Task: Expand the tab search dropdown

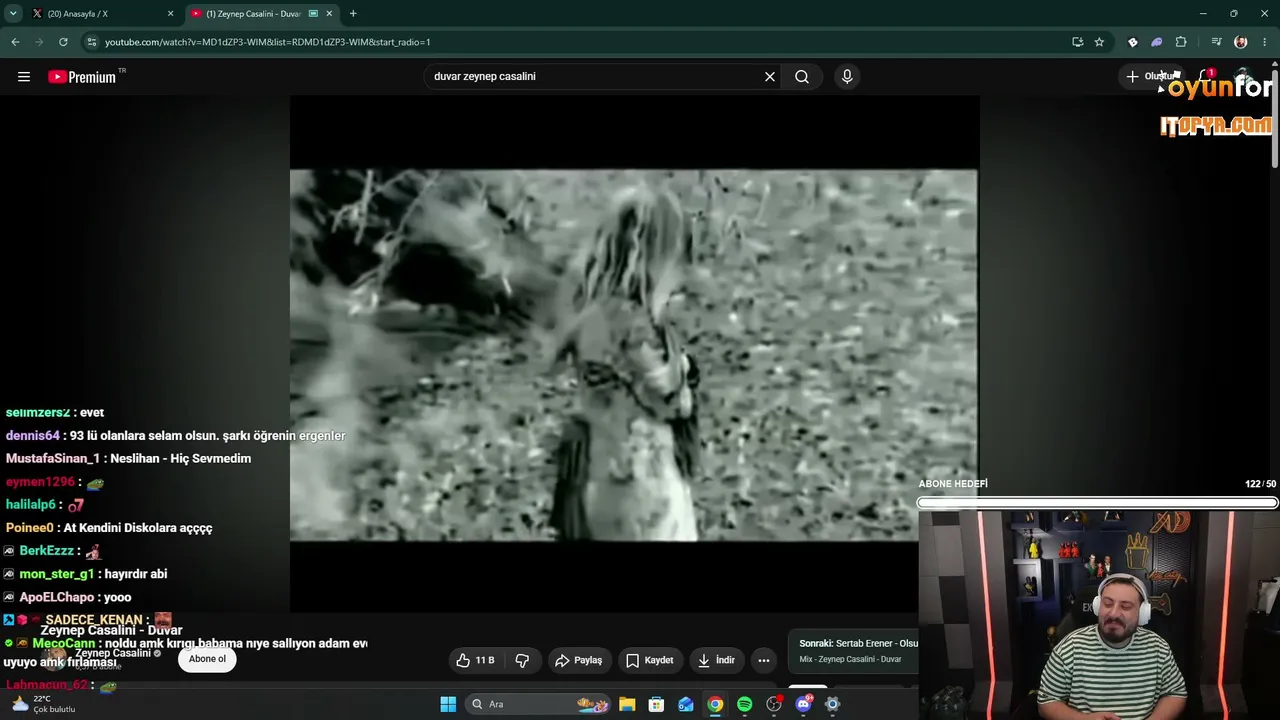Action: click(13, 14)
